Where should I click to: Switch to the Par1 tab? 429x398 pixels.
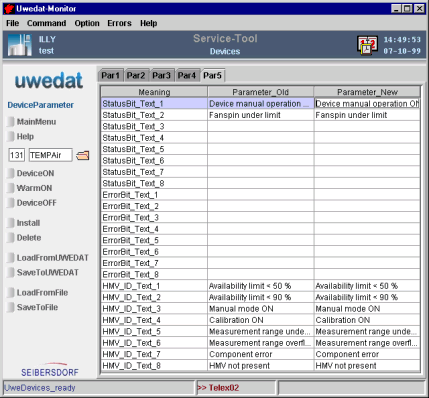(x=110, y=75)
